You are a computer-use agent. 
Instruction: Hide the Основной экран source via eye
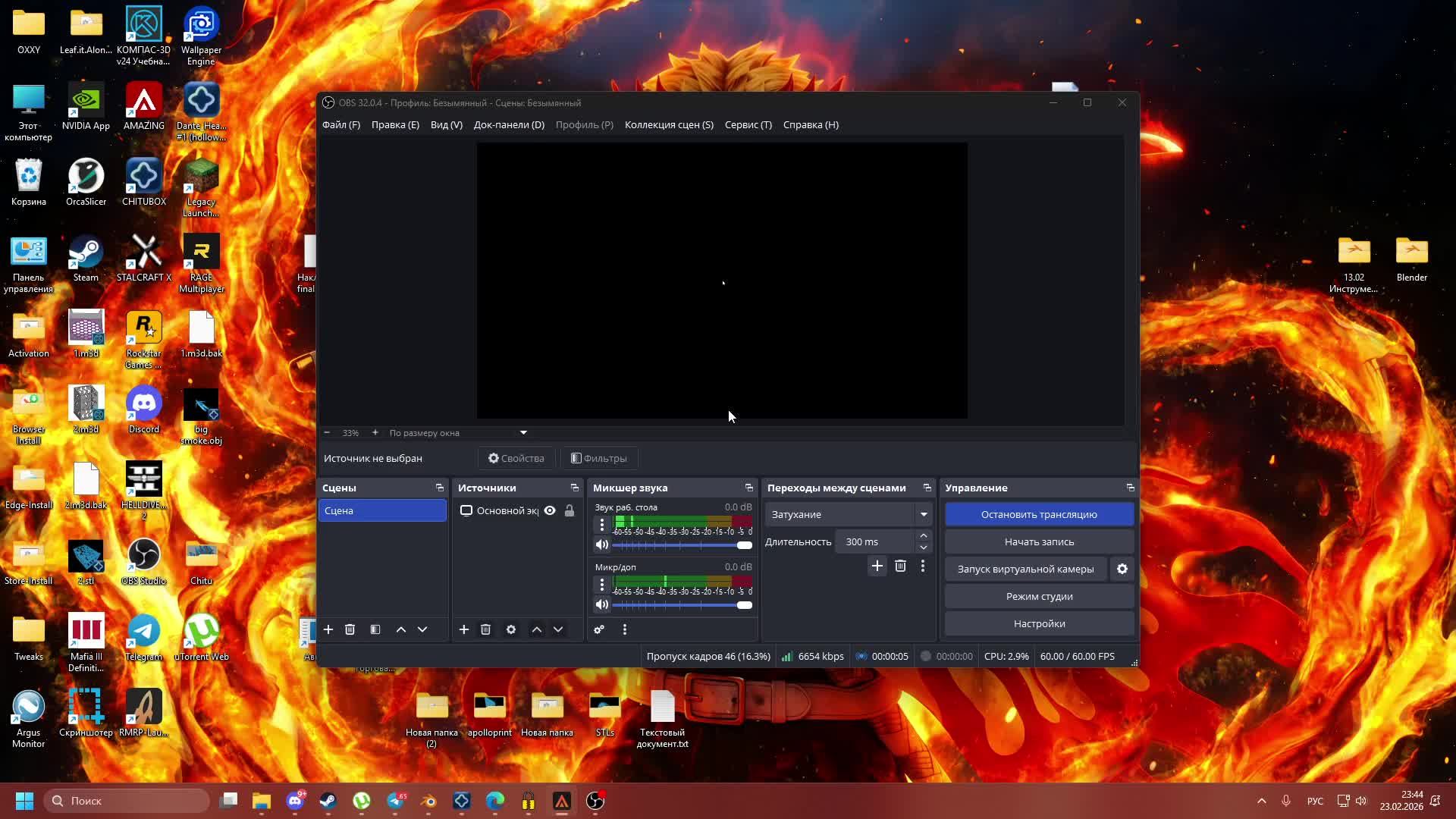[550, 510]
